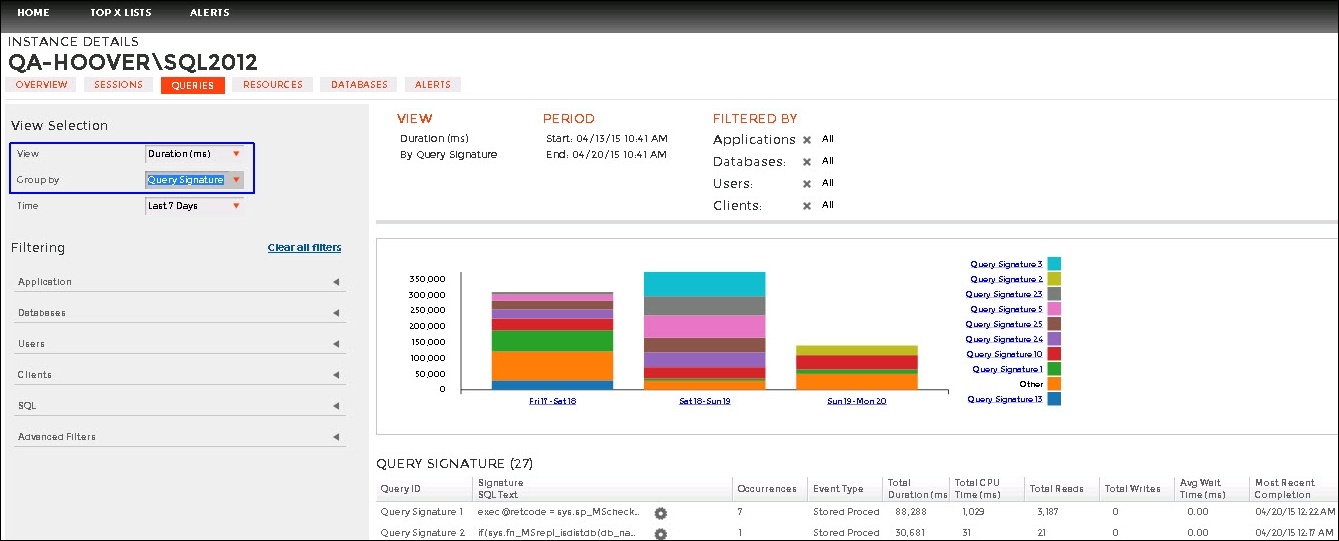Click Query Signature 2 legend link
Screen dimensions: 1339x541
click(1006, 279)
